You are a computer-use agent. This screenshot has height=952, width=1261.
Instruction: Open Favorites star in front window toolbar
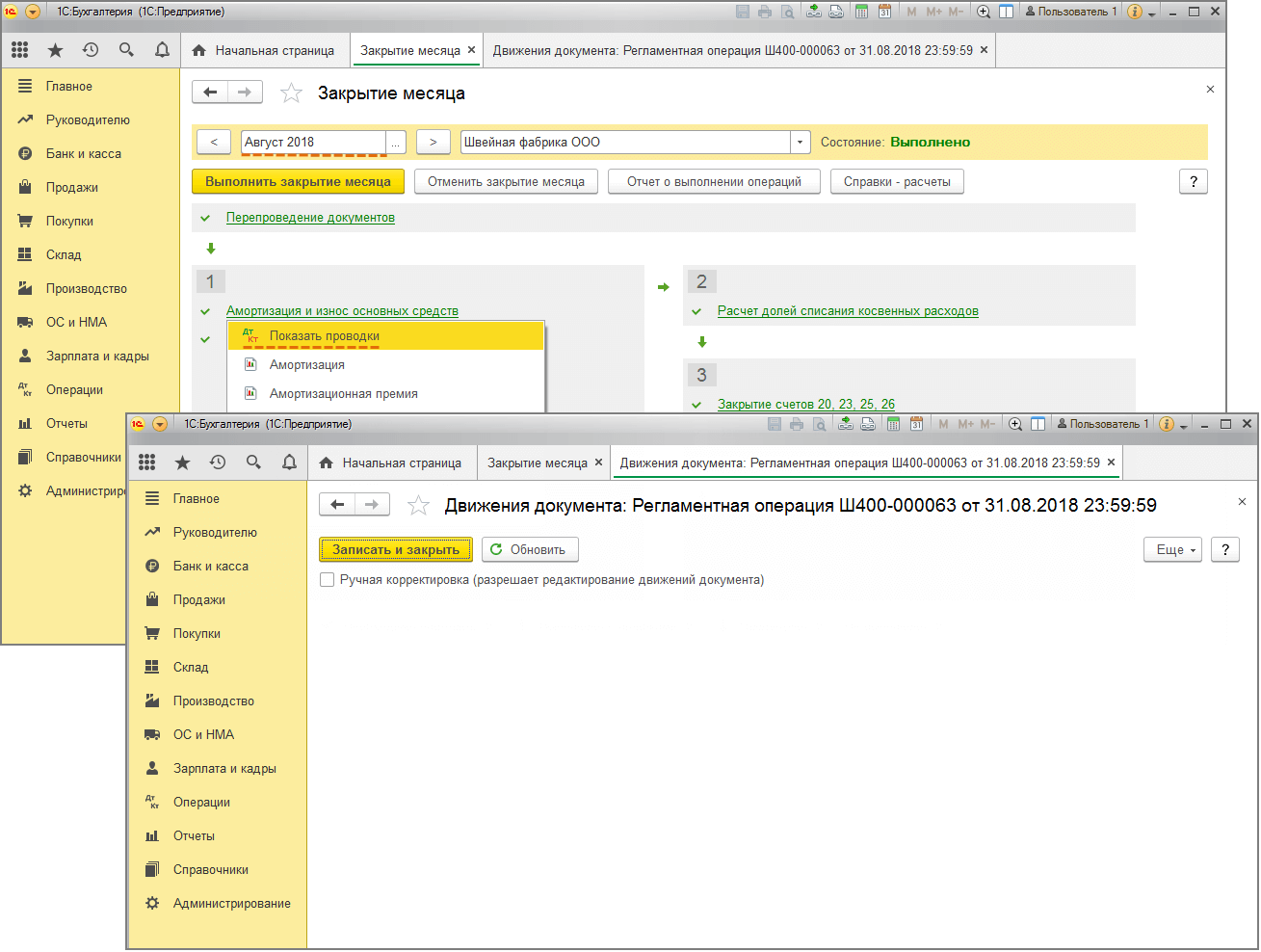(x=182, y=463)
